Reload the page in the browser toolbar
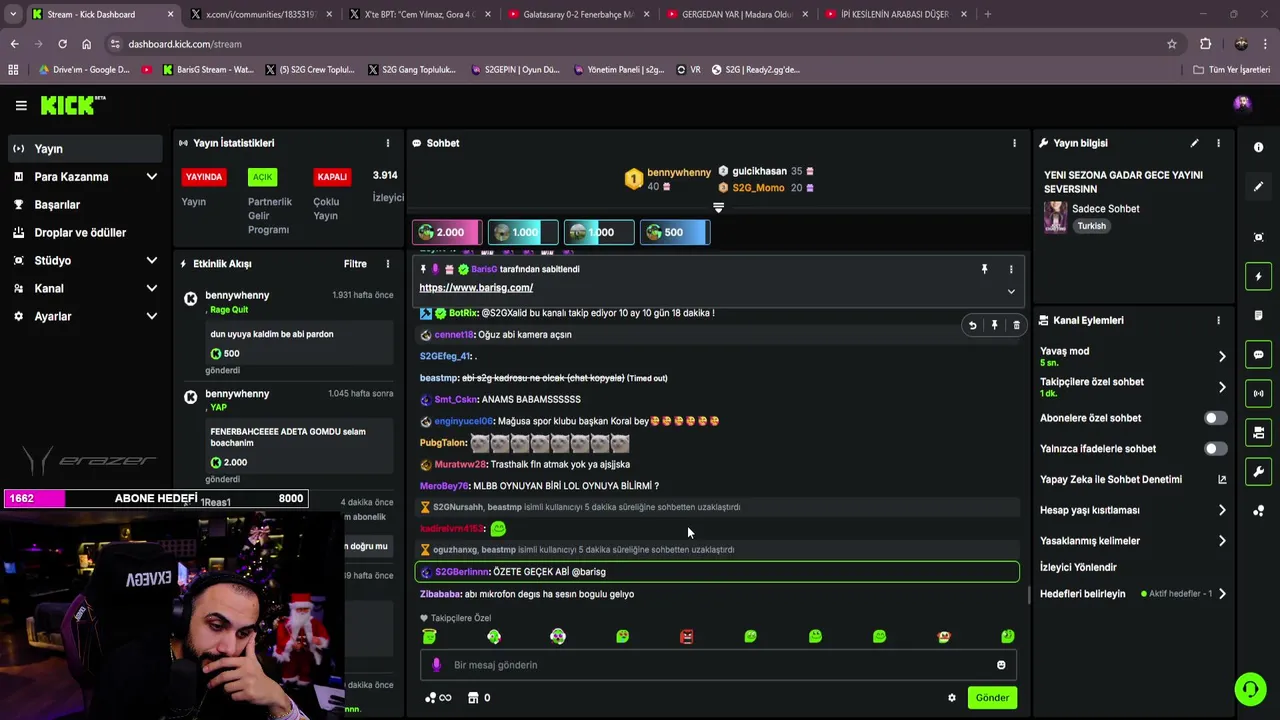Viewport: 1280px width, 720px height. [x=62, y=44]
